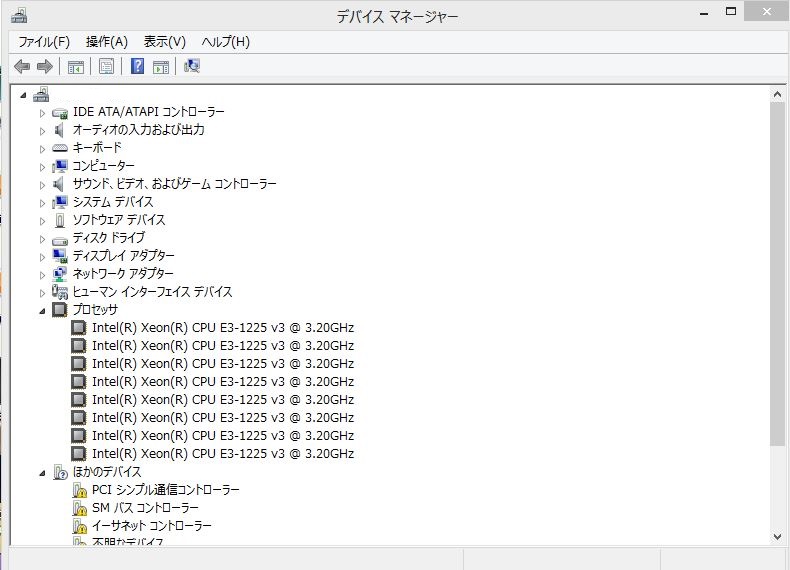Expand the ネットワーク アダプター node
The height and width of the screenshot is (570, 790).
42,275
